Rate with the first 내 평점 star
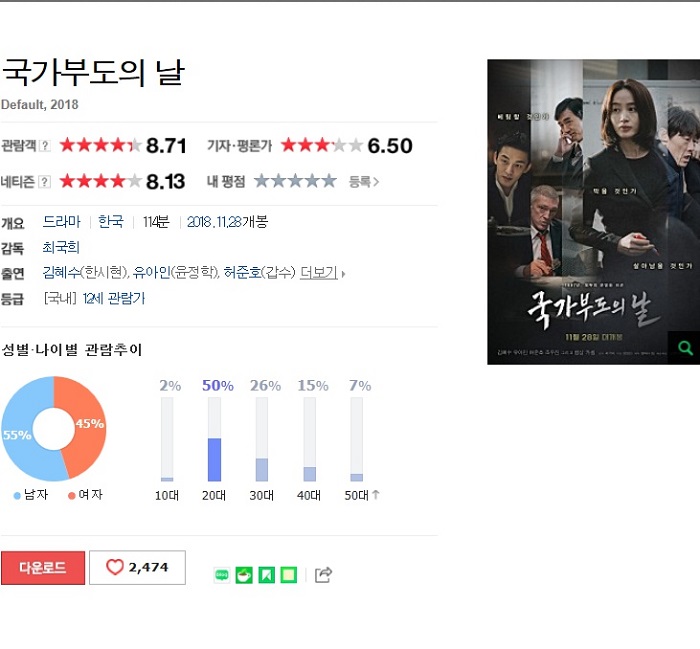The width and height of the screenshot is (700, 649). [x=262, y=181]
